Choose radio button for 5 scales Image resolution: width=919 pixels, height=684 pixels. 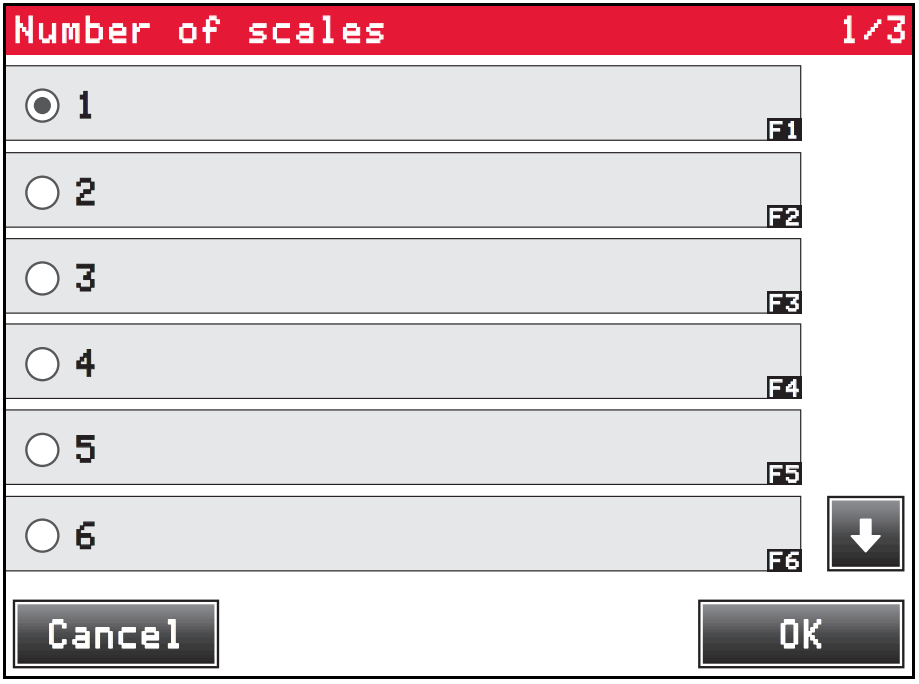click(42, 450)
